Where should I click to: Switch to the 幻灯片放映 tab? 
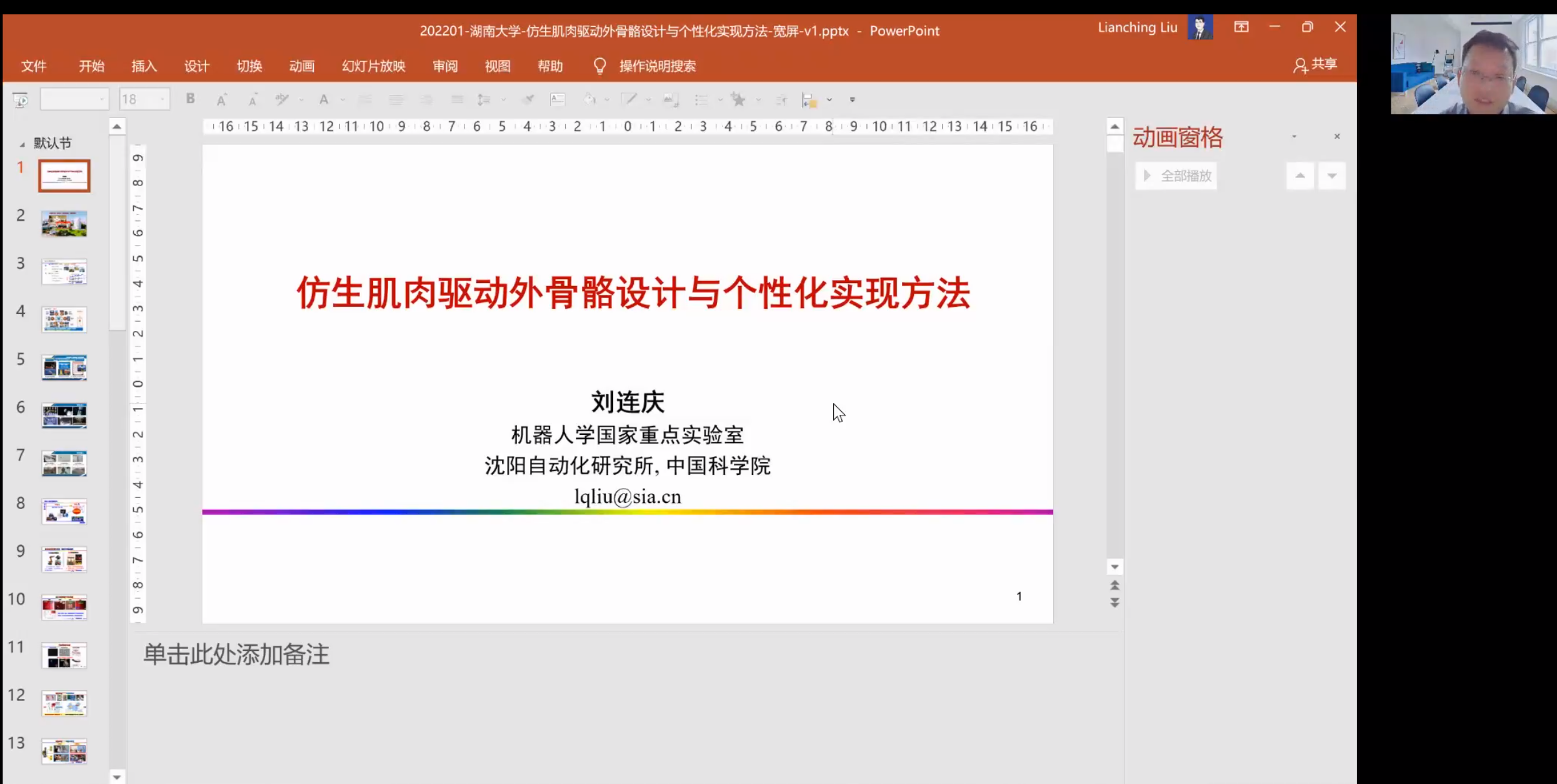(x=373, y=66)
